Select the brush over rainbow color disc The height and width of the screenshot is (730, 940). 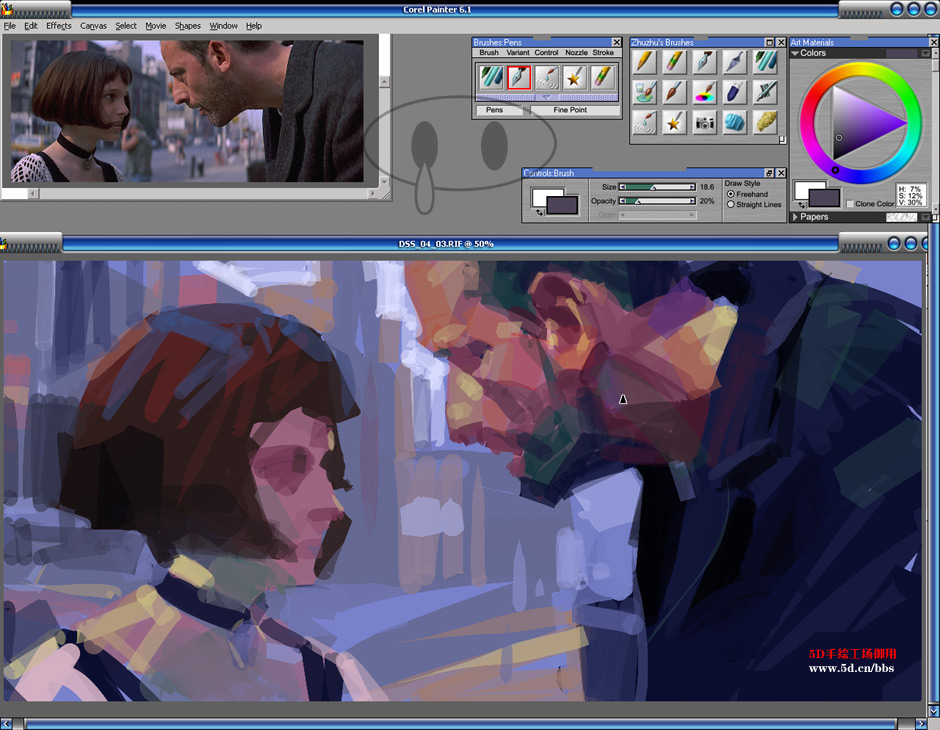pos(704,92)
